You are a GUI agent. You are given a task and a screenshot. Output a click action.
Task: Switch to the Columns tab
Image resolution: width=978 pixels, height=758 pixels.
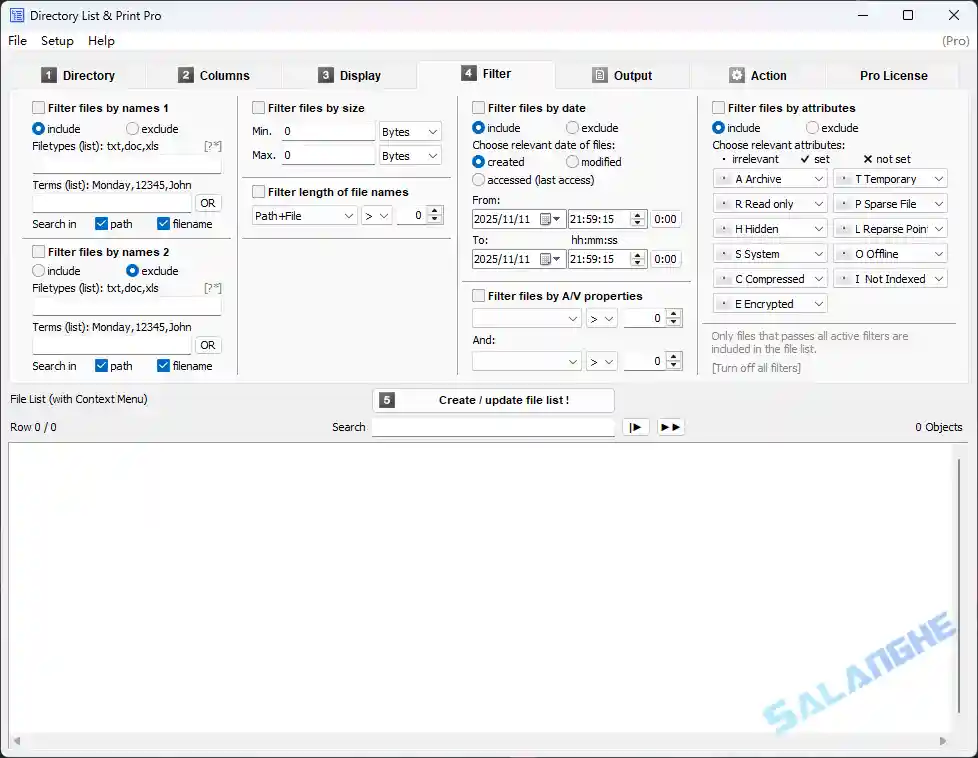213,74
